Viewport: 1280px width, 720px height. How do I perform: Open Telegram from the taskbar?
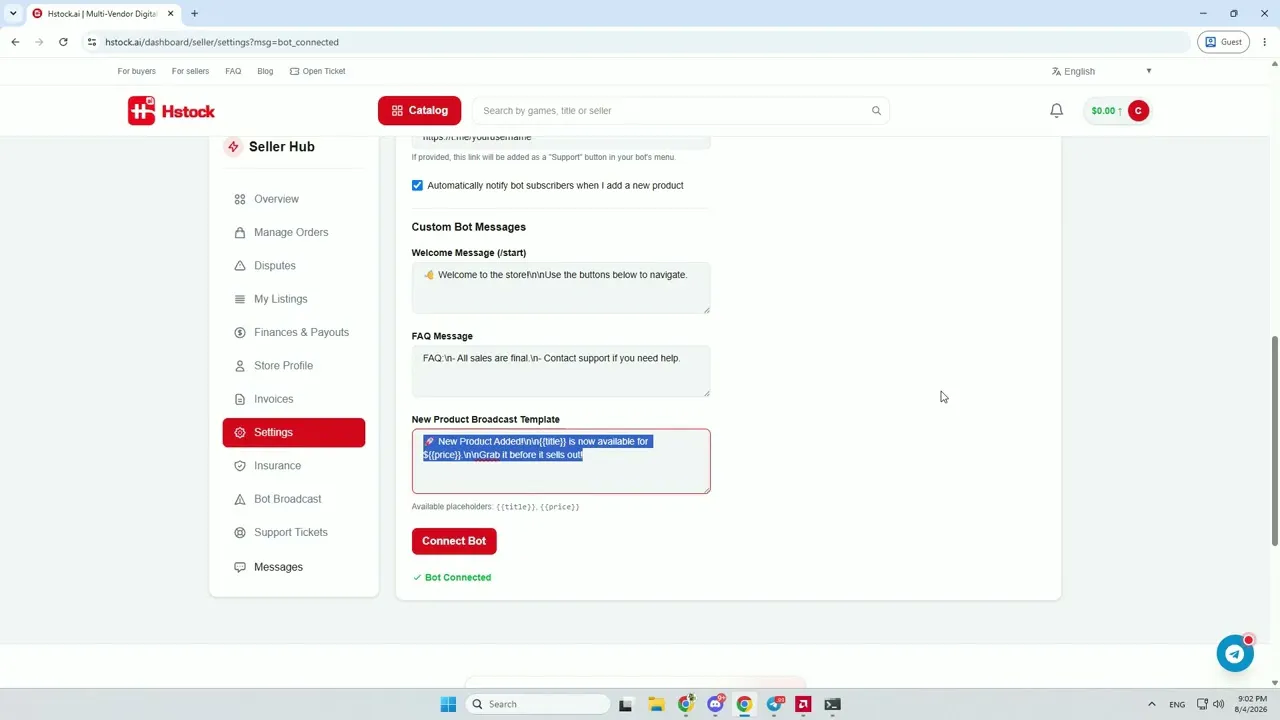click(x=774, y=704)
